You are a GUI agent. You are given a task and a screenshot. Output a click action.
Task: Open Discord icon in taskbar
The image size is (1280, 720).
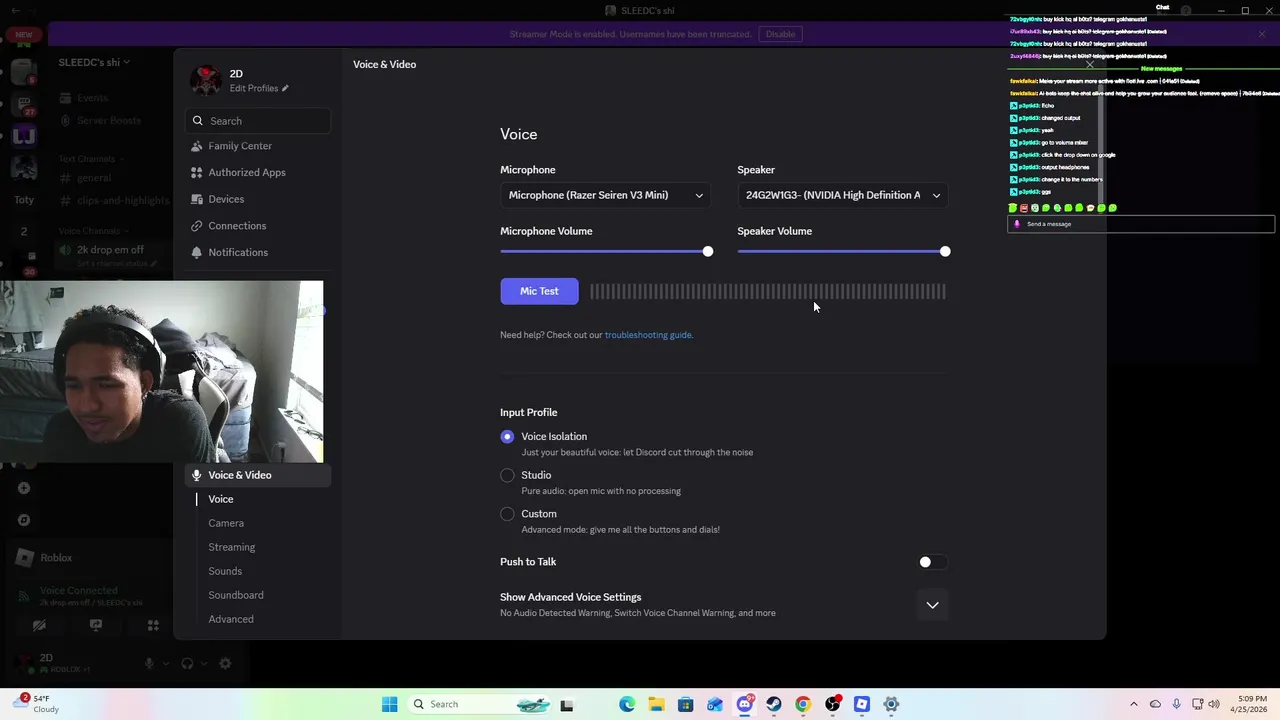(744, 704)
